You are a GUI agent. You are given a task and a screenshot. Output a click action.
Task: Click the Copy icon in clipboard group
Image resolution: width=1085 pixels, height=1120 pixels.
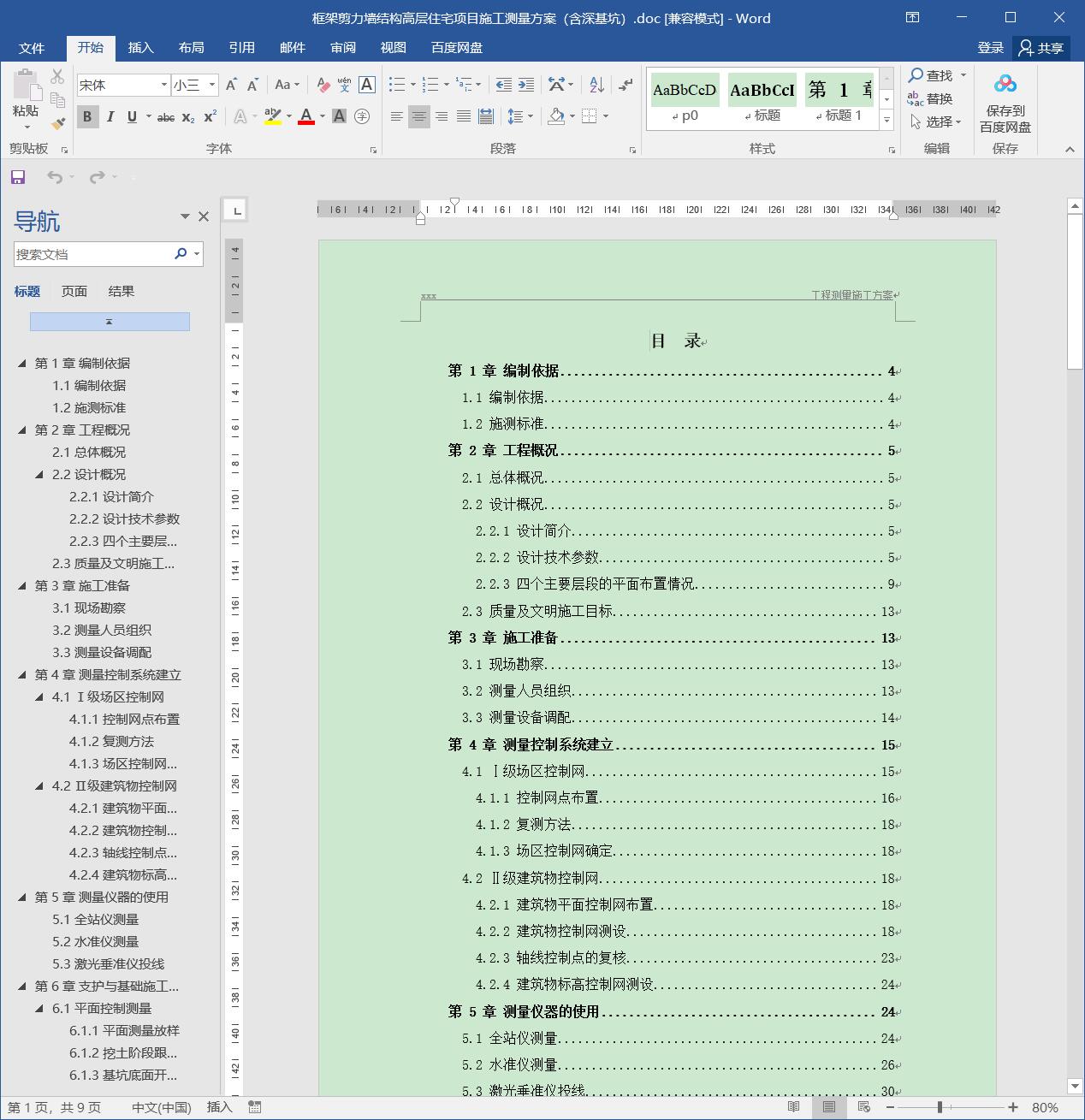[x=57, y=100]
